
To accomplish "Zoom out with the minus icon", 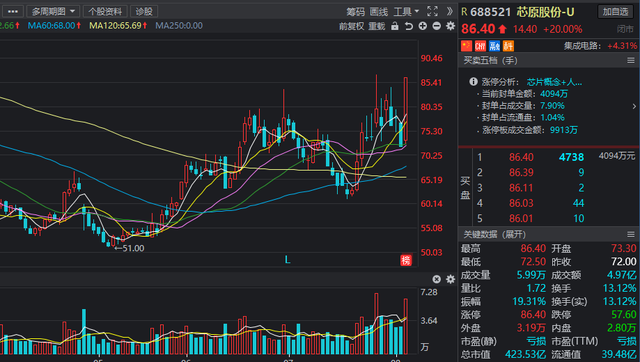I will coord(436,26).
